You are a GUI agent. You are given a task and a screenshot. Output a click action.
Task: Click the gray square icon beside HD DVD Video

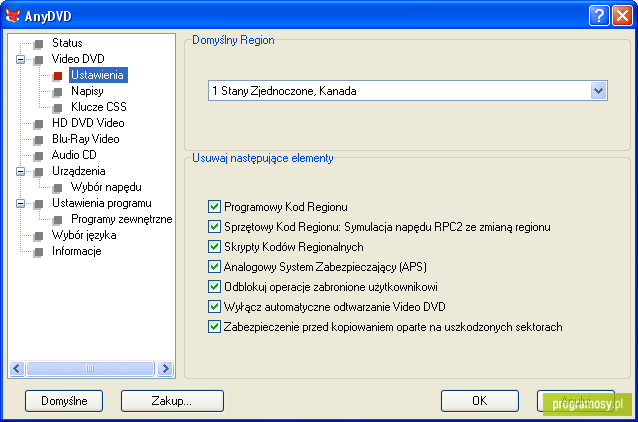(39, 124)
